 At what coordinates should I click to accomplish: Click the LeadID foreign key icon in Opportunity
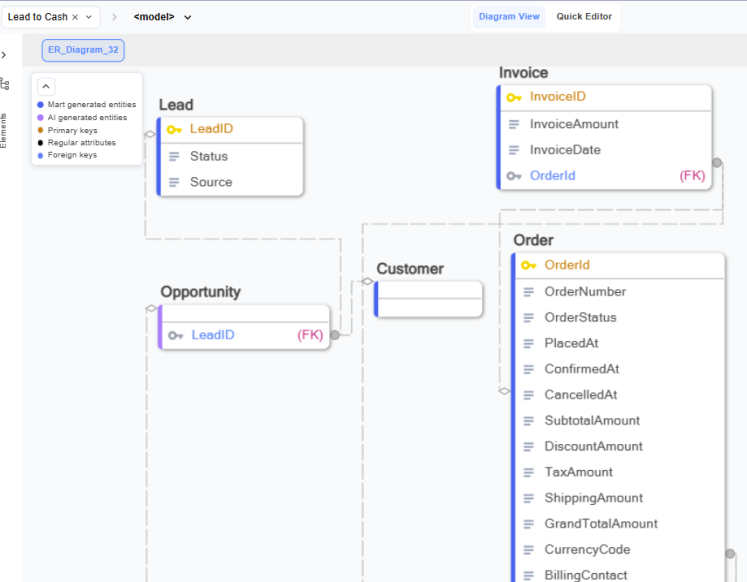[175, 335]
